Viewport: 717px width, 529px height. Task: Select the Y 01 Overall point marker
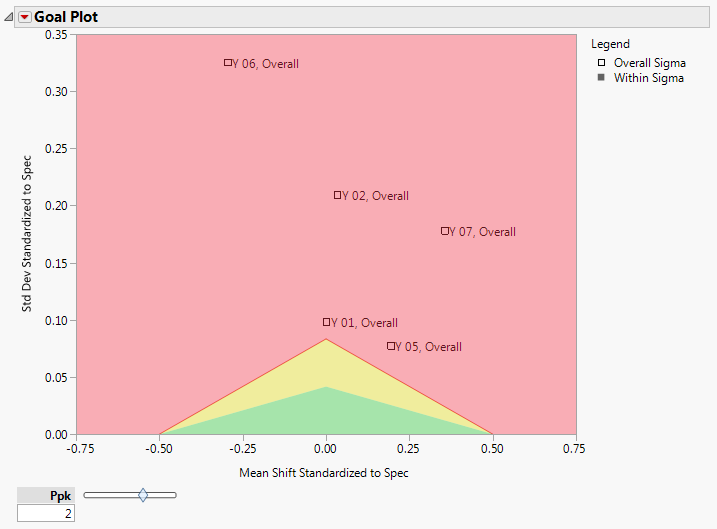[x=326, y=322]
